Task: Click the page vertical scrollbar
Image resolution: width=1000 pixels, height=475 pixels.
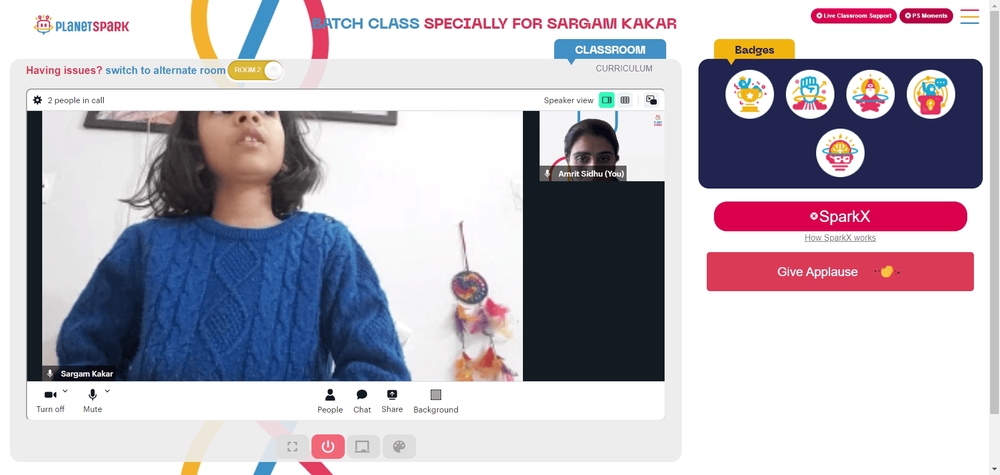Action: pyautogui.click(x=995, y=210)
